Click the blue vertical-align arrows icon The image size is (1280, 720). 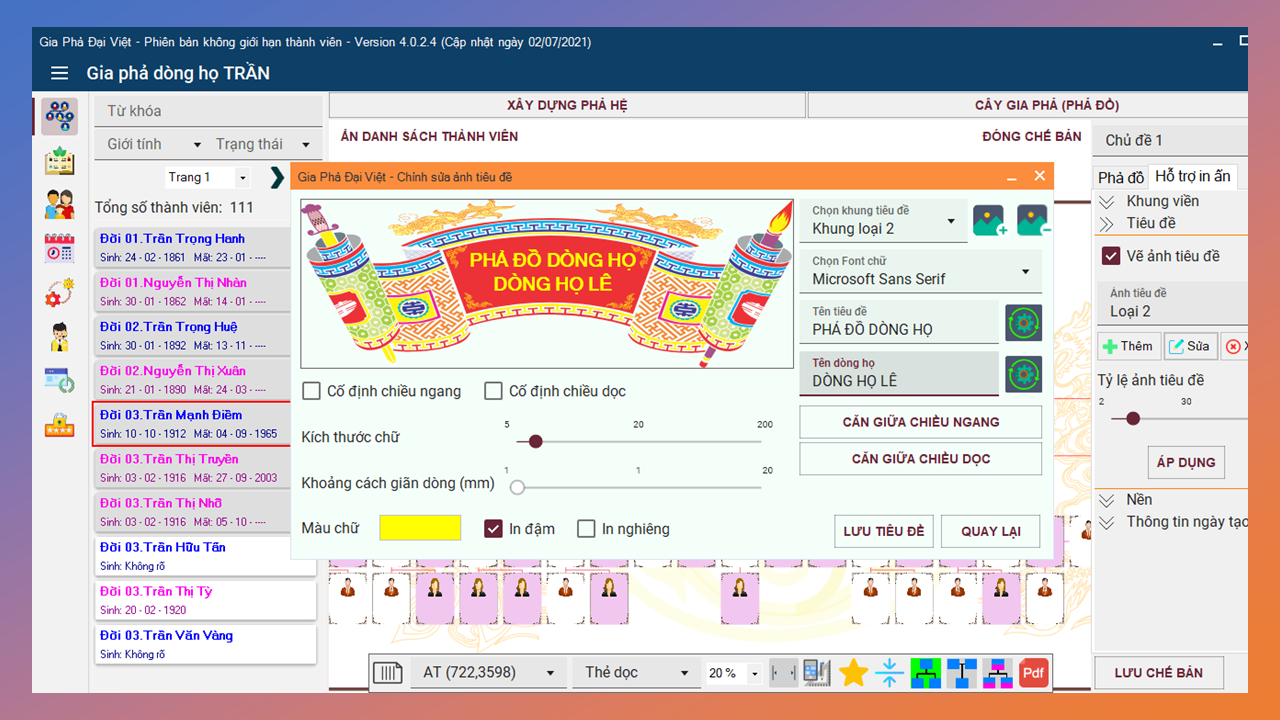(x=889, y=673)
